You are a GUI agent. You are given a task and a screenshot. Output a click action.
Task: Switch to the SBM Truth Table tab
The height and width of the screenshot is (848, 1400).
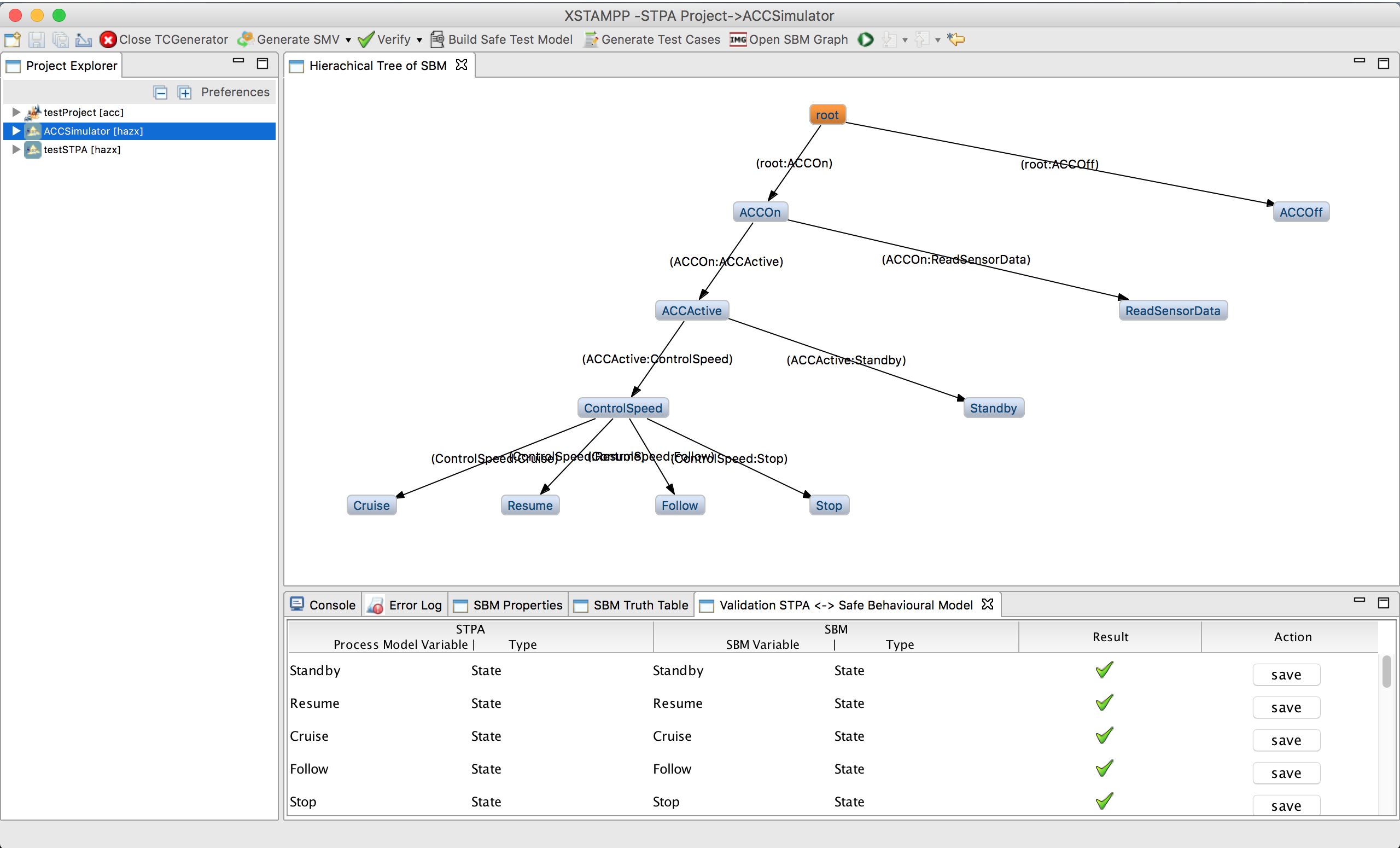point(633,605)
